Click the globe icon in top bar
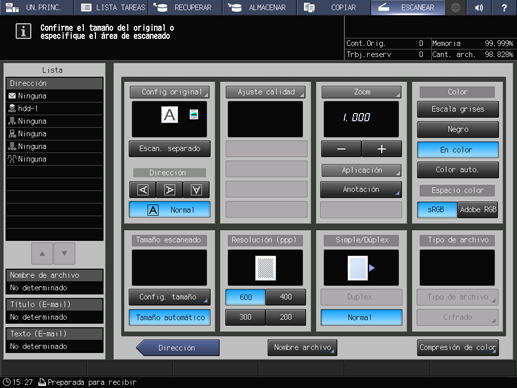The height and width of the screenshot is (388, 517). pyautogui.click(x=456, y=7)
